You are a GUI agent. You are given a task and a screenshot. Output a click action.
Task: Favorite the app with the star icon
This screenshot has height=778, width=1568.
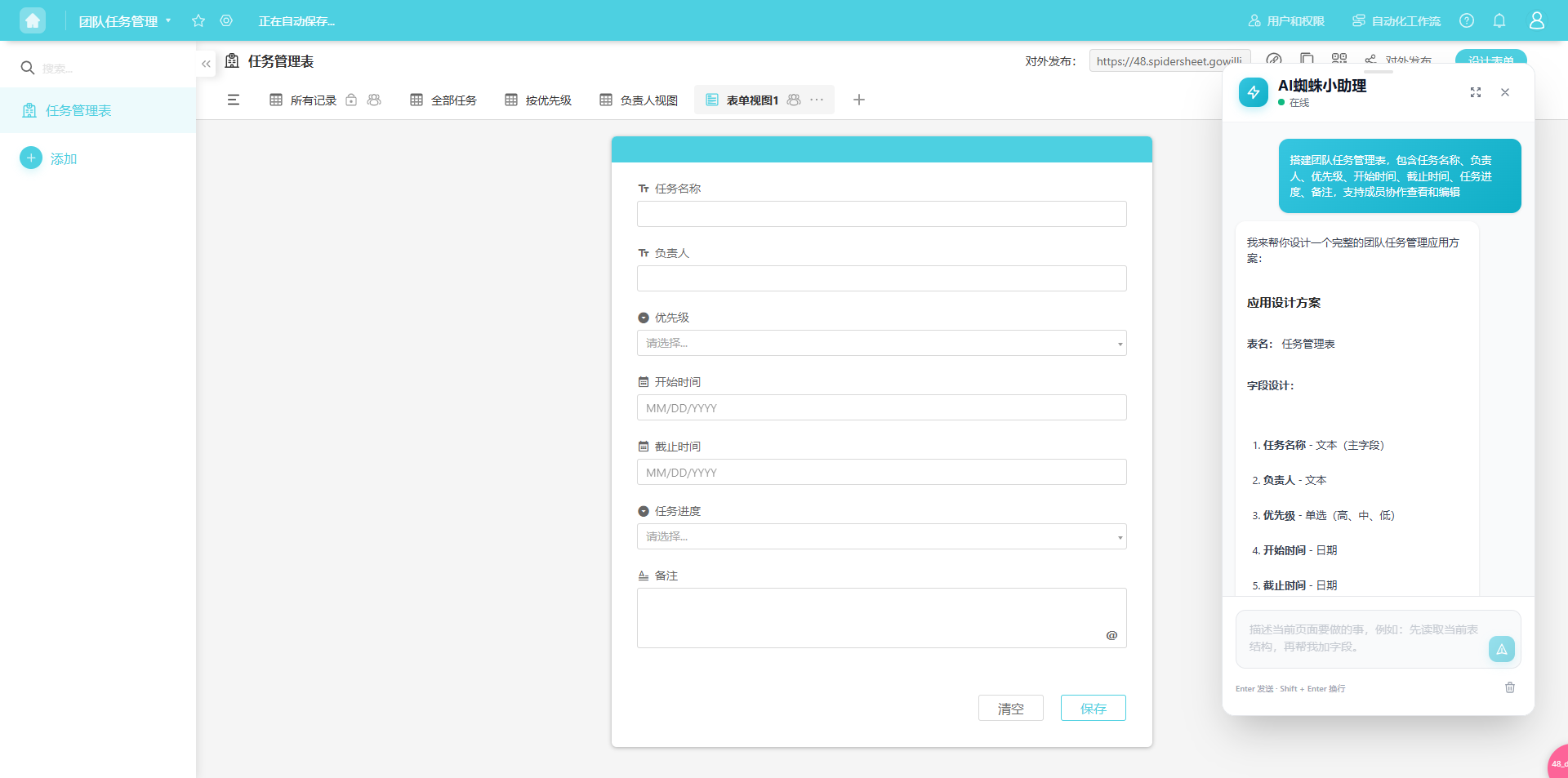click(198, 20)
